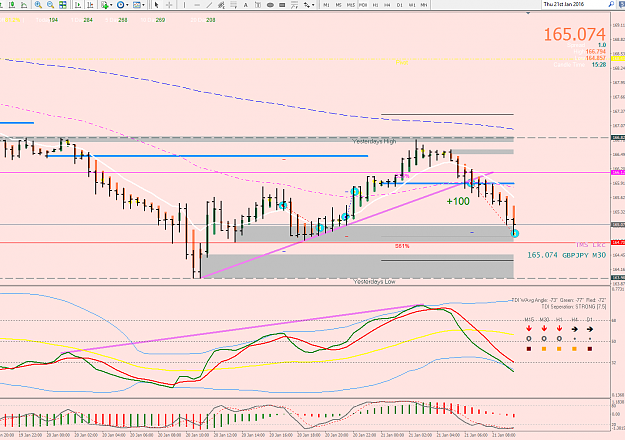The image size is (625, 440).
Task: Switch to M30 timeframe
Action: [363, 5]
